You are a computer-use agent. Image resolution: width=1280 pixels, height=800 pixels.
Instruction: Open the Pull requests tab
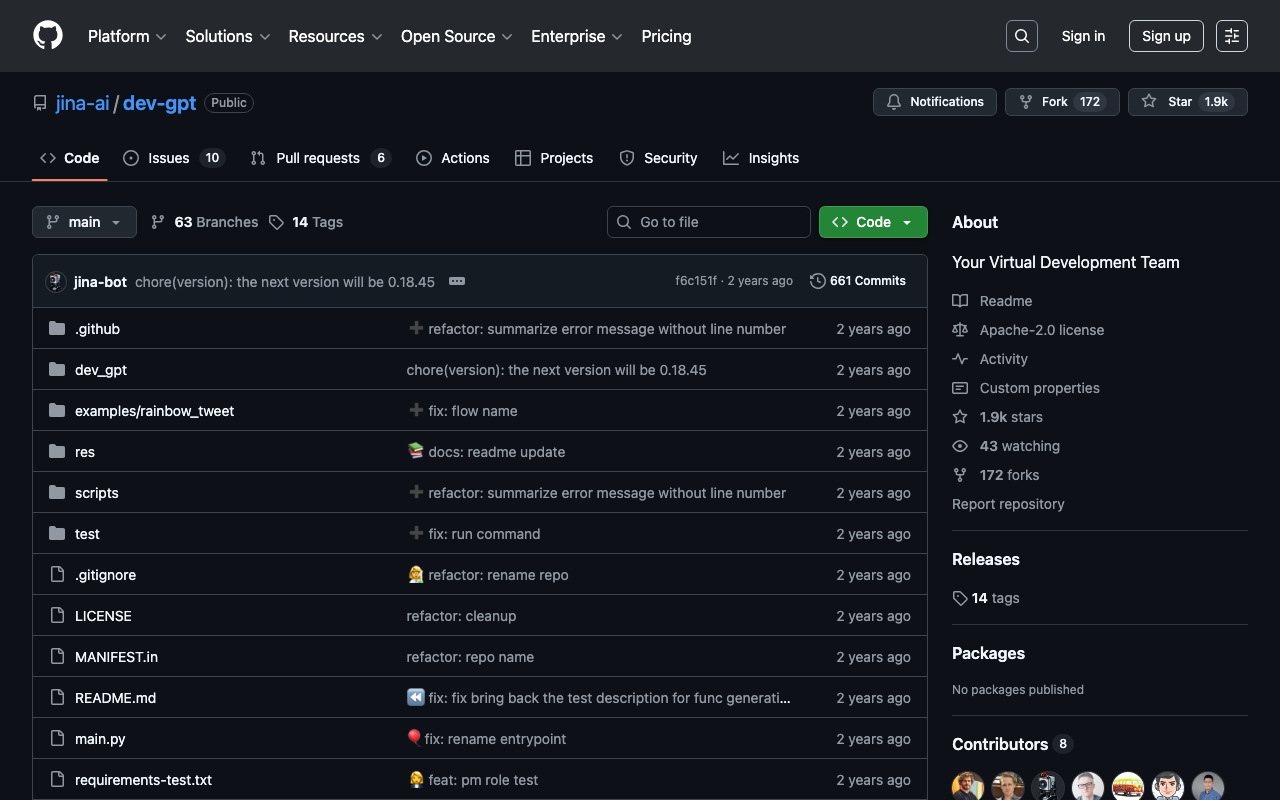pos(317,158)
